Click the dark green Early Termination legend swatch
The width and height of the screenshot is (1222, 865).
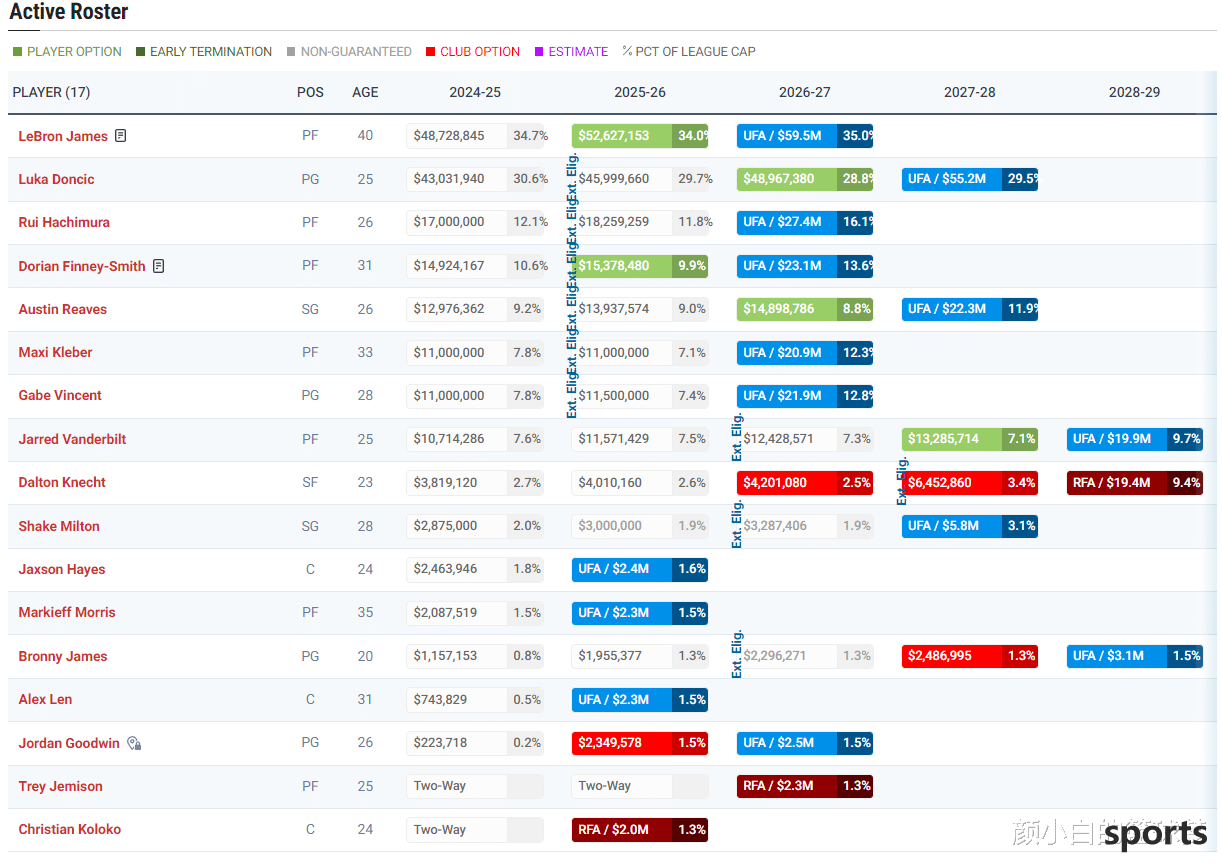pos(140,52)
